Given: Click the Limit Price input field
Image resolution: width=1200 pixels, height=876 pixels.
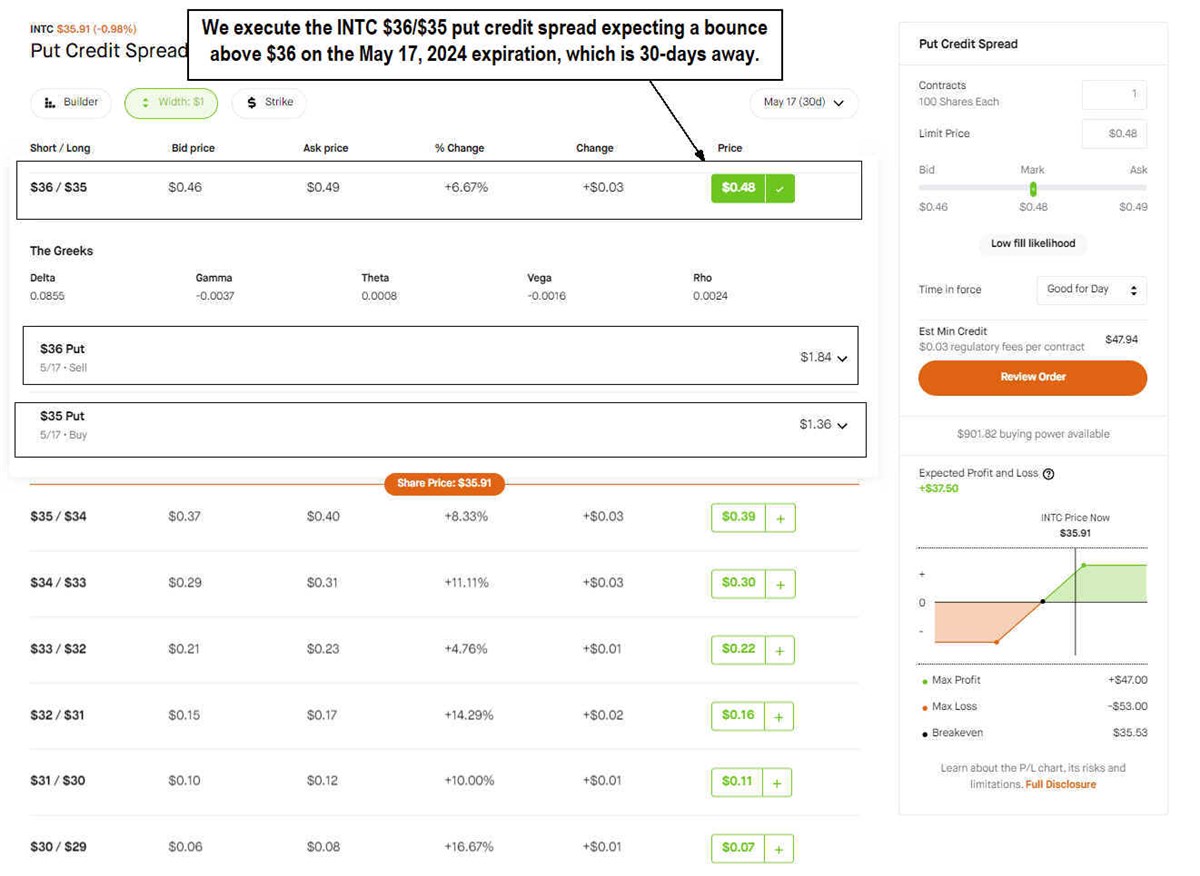Looking at the screenshot, I should [1114, 134].
